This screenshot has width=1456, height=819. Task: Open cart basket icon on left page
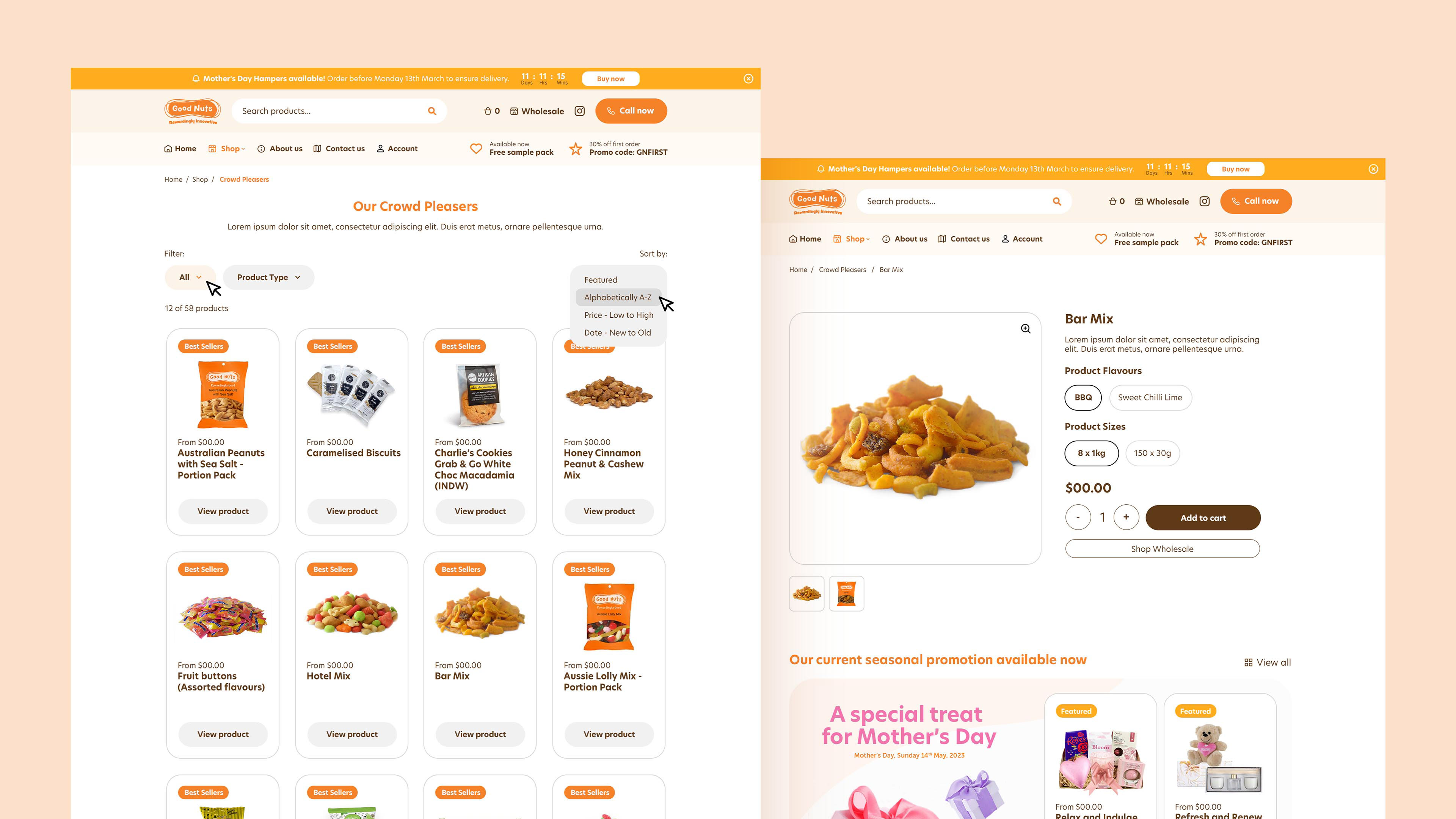(x=488, y=111)
